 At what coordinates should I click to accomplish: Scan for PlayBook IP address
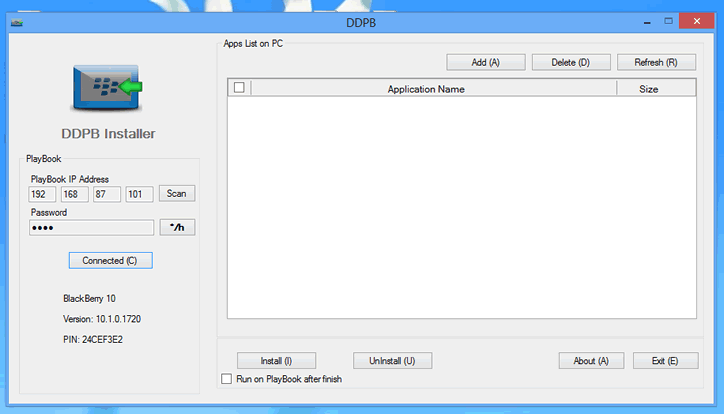[177, 193]
